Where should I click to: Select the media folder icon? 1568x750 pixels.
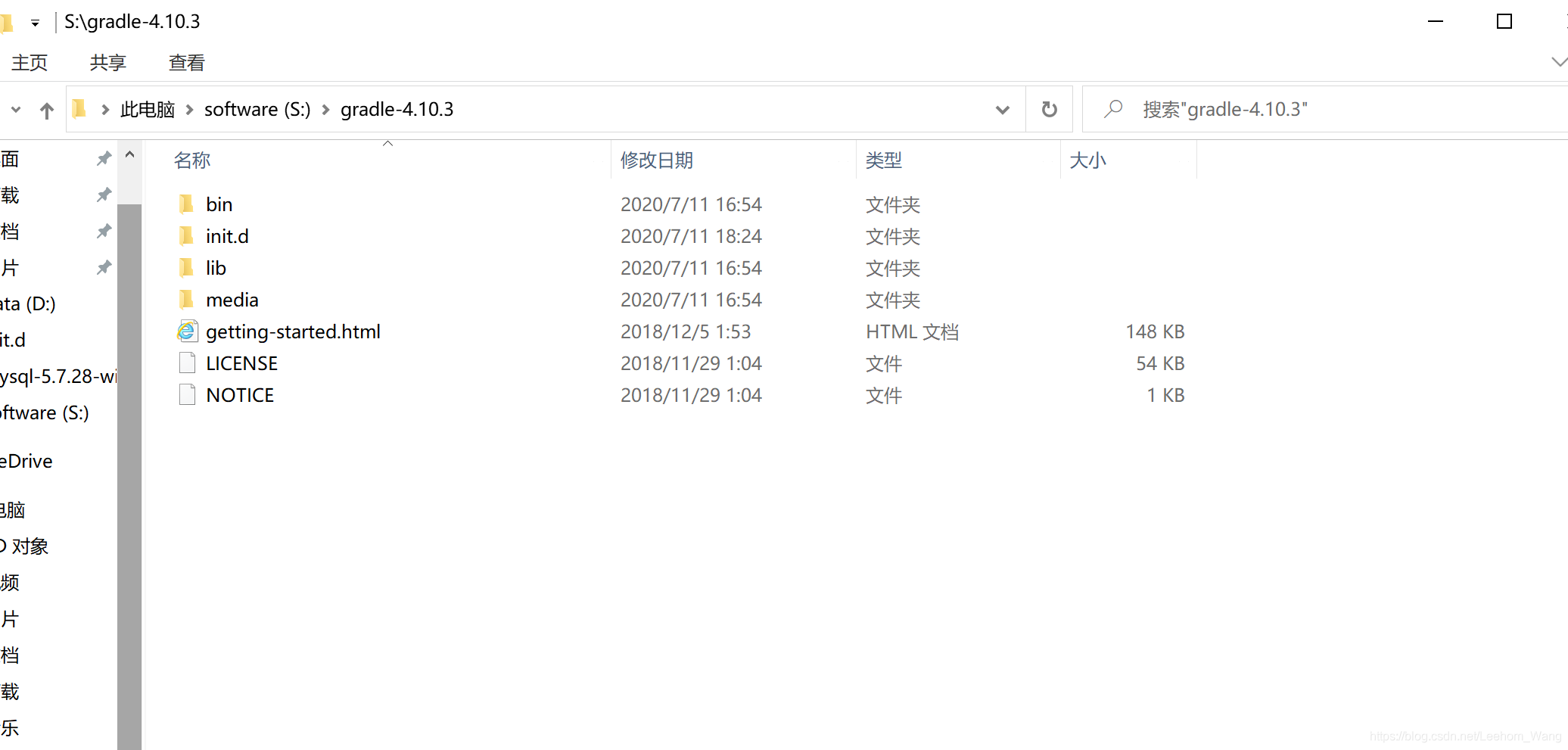pyautogui.click(x=186, y=300)
